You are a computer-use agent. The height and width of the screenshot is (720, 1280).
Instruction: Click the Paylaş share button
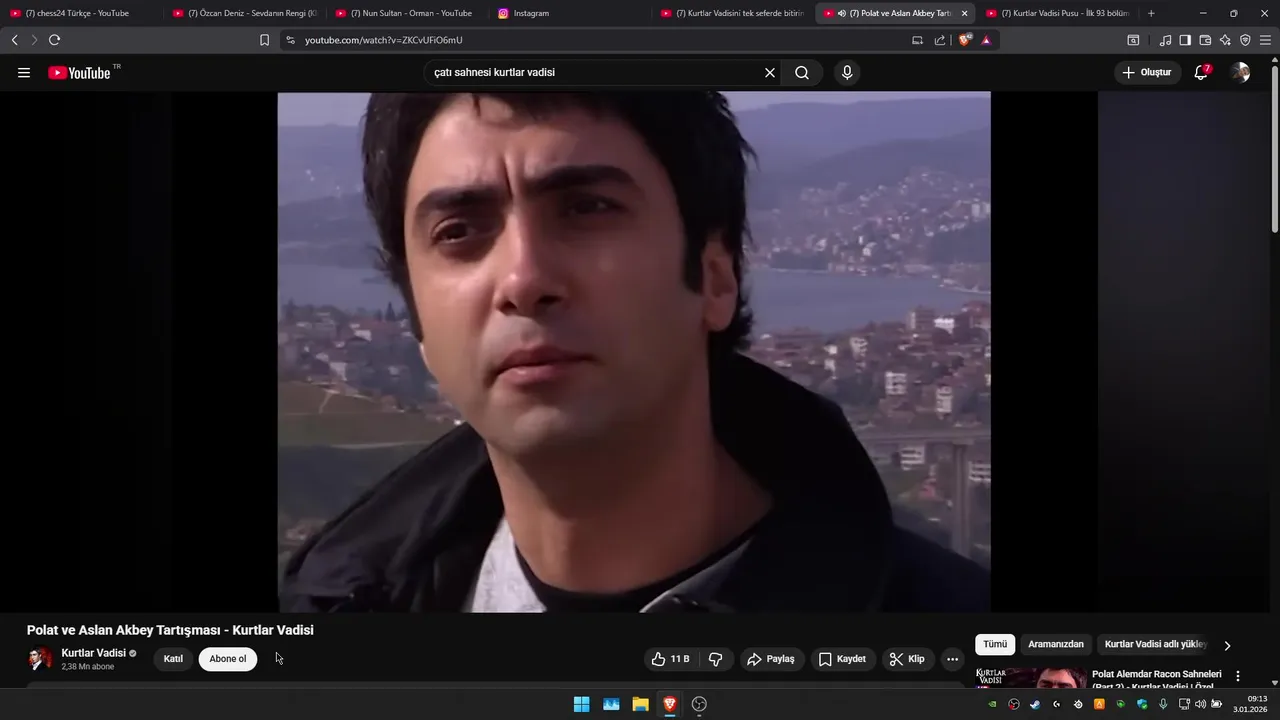pos(771,659)
